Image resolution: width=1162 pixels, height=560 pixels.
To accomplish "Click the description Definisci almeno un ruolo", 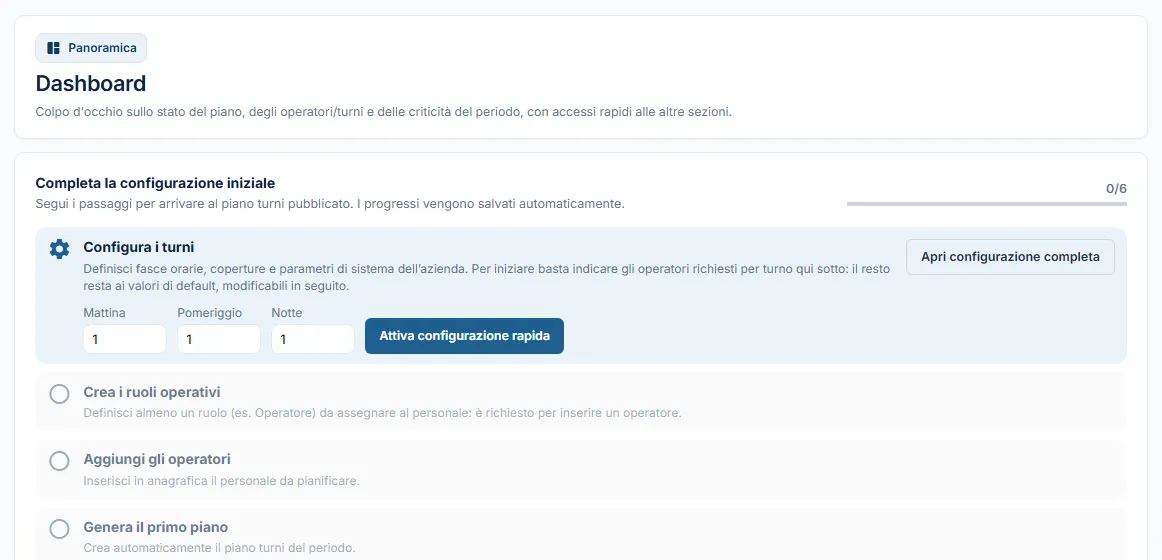I will coord(382,413).
